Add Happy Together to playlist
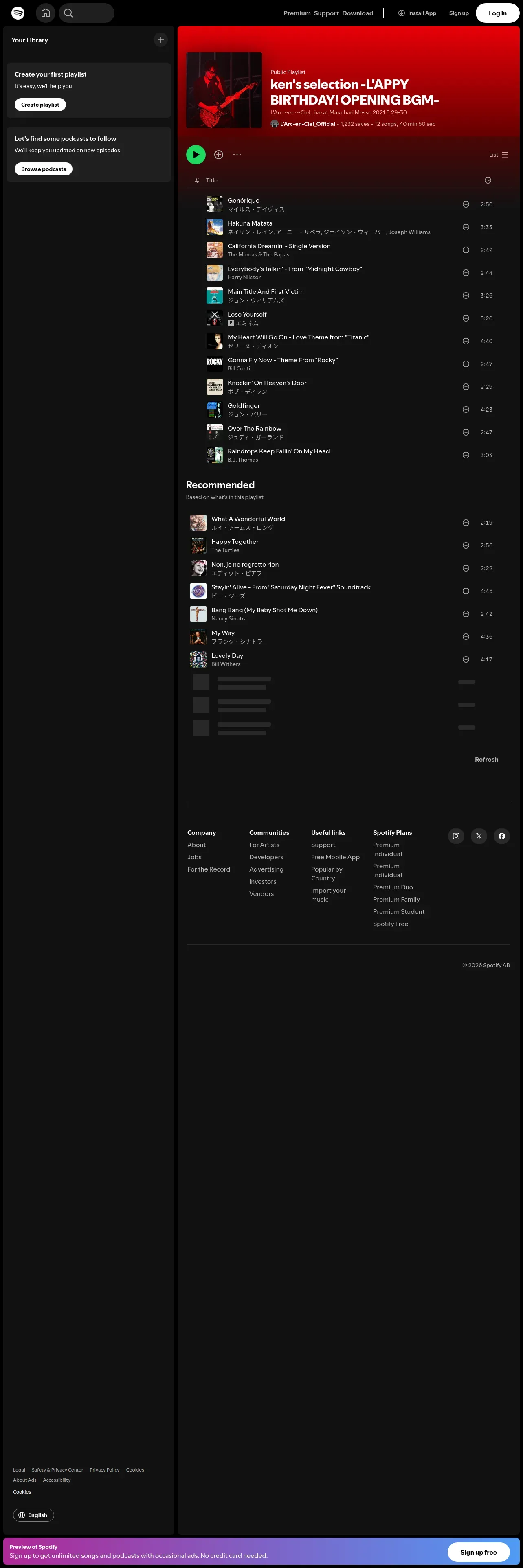Screen dimensions: 523x1568 coord(466,545)
